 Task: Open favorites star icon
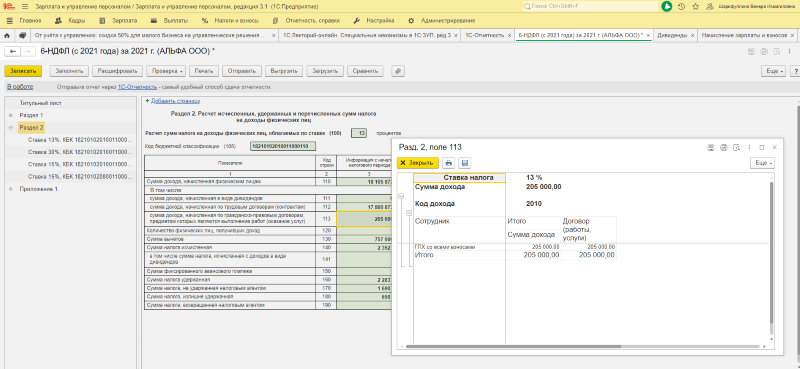coord(695,7)
